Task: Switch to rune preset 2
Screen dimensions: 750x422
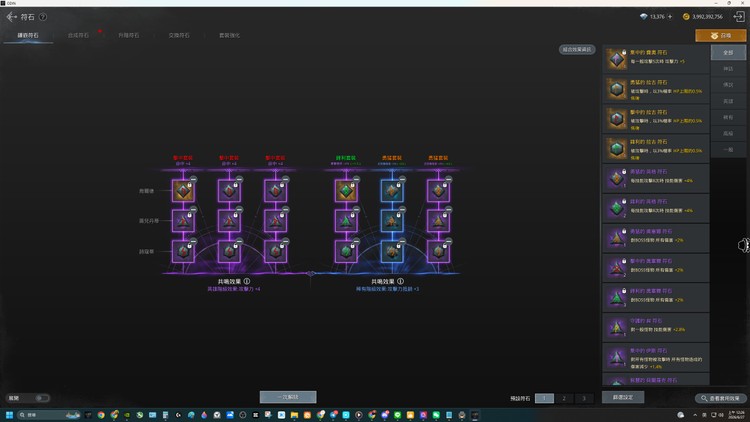Action: [x=564, y=398]
